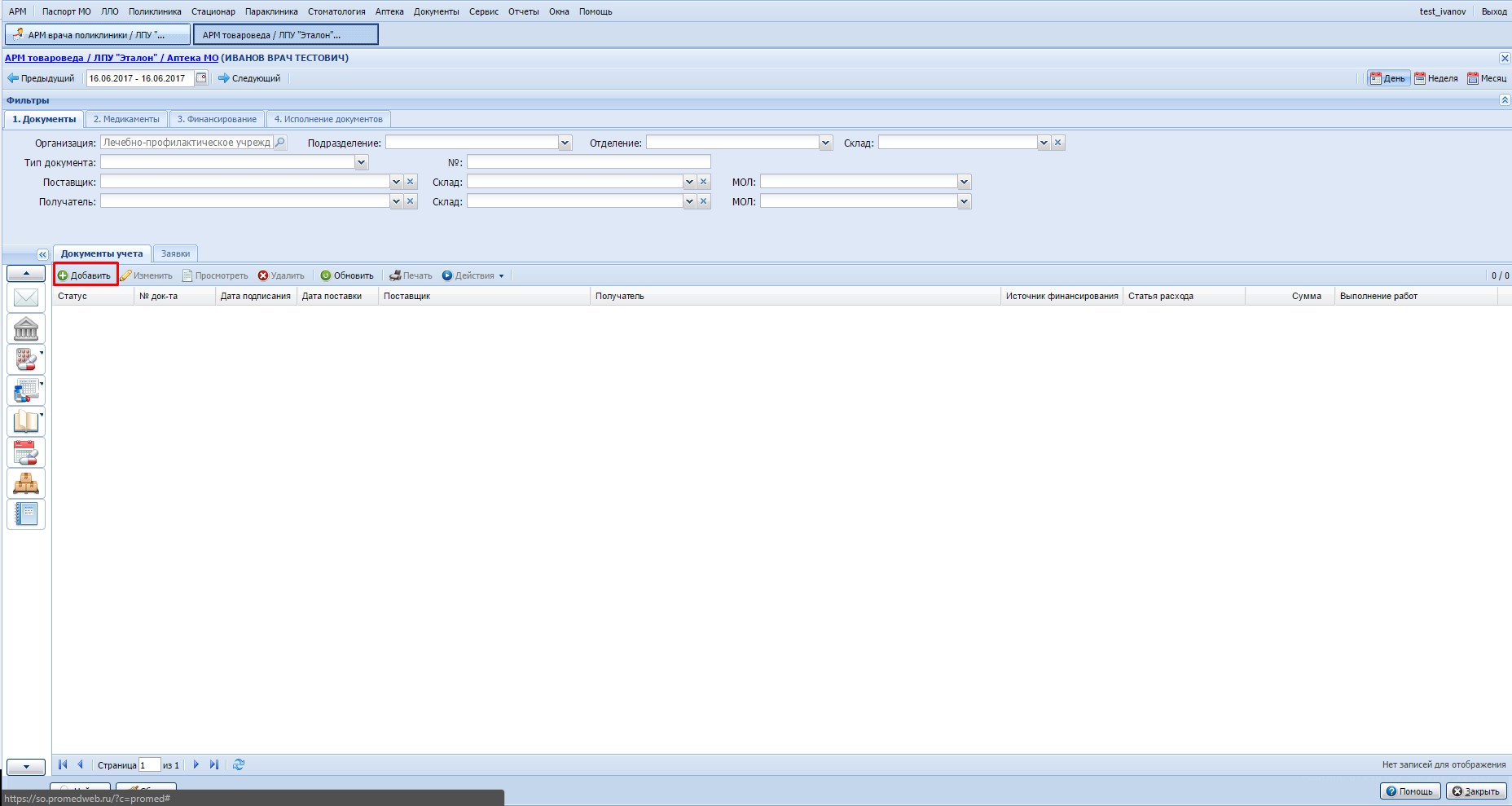Clear the top Склад field
This screenshot has width=1512, height=806.
[1058, 143]
